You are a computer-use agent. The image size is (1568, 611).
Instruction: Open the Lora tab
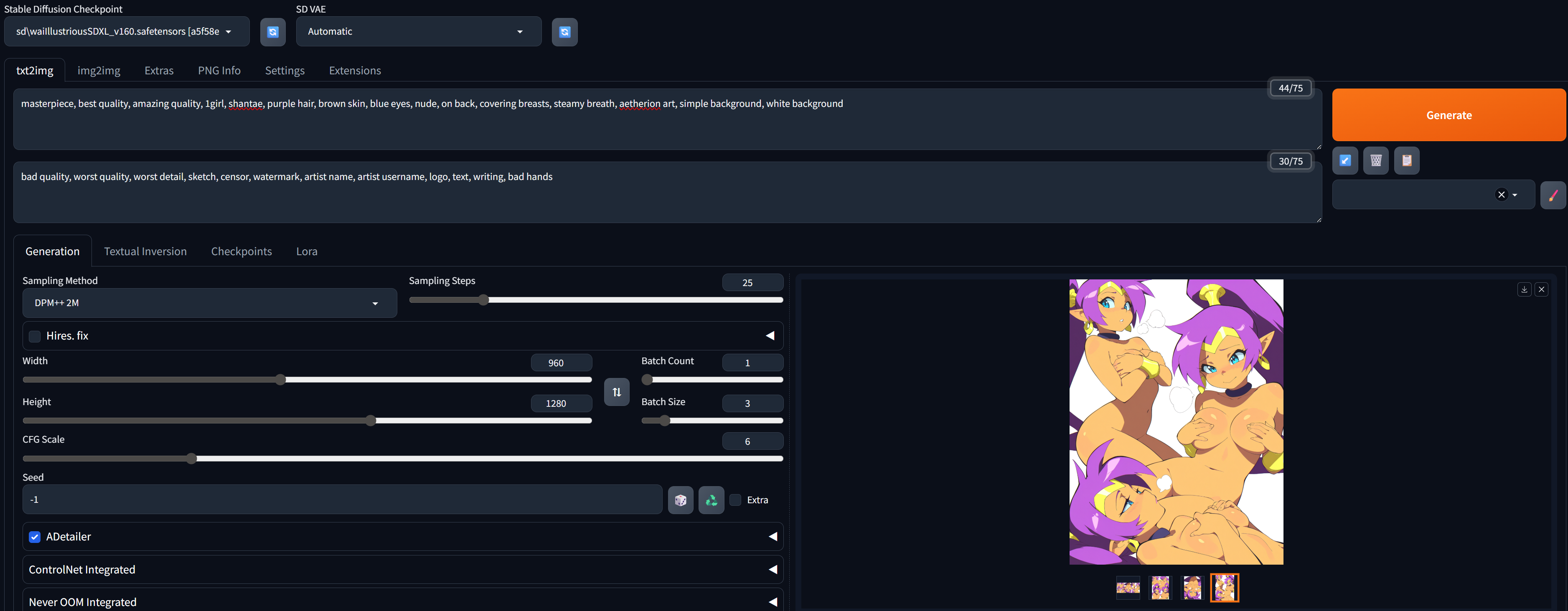[306, 251]
